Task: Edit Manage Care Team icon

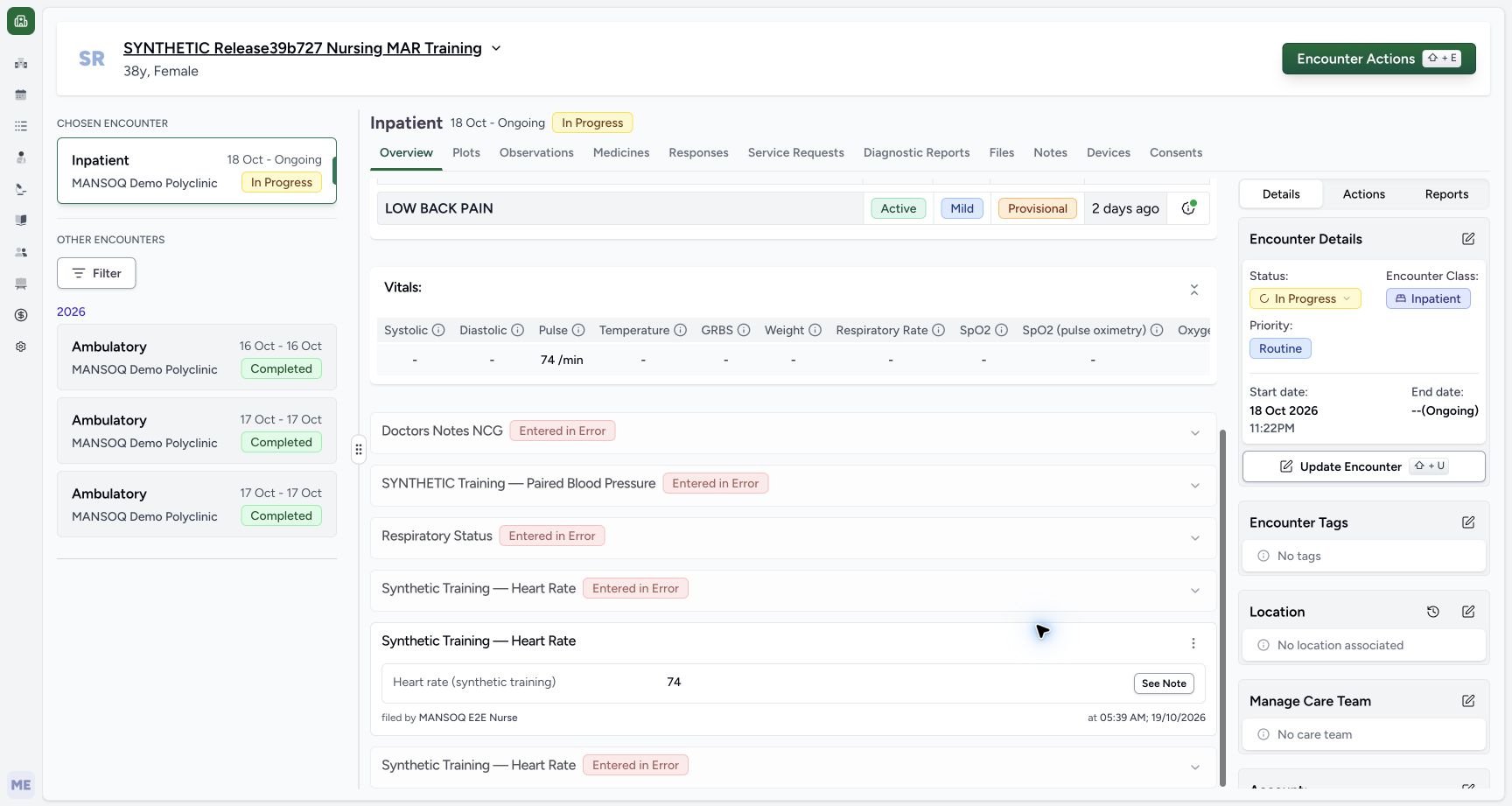Action: 1468,701
